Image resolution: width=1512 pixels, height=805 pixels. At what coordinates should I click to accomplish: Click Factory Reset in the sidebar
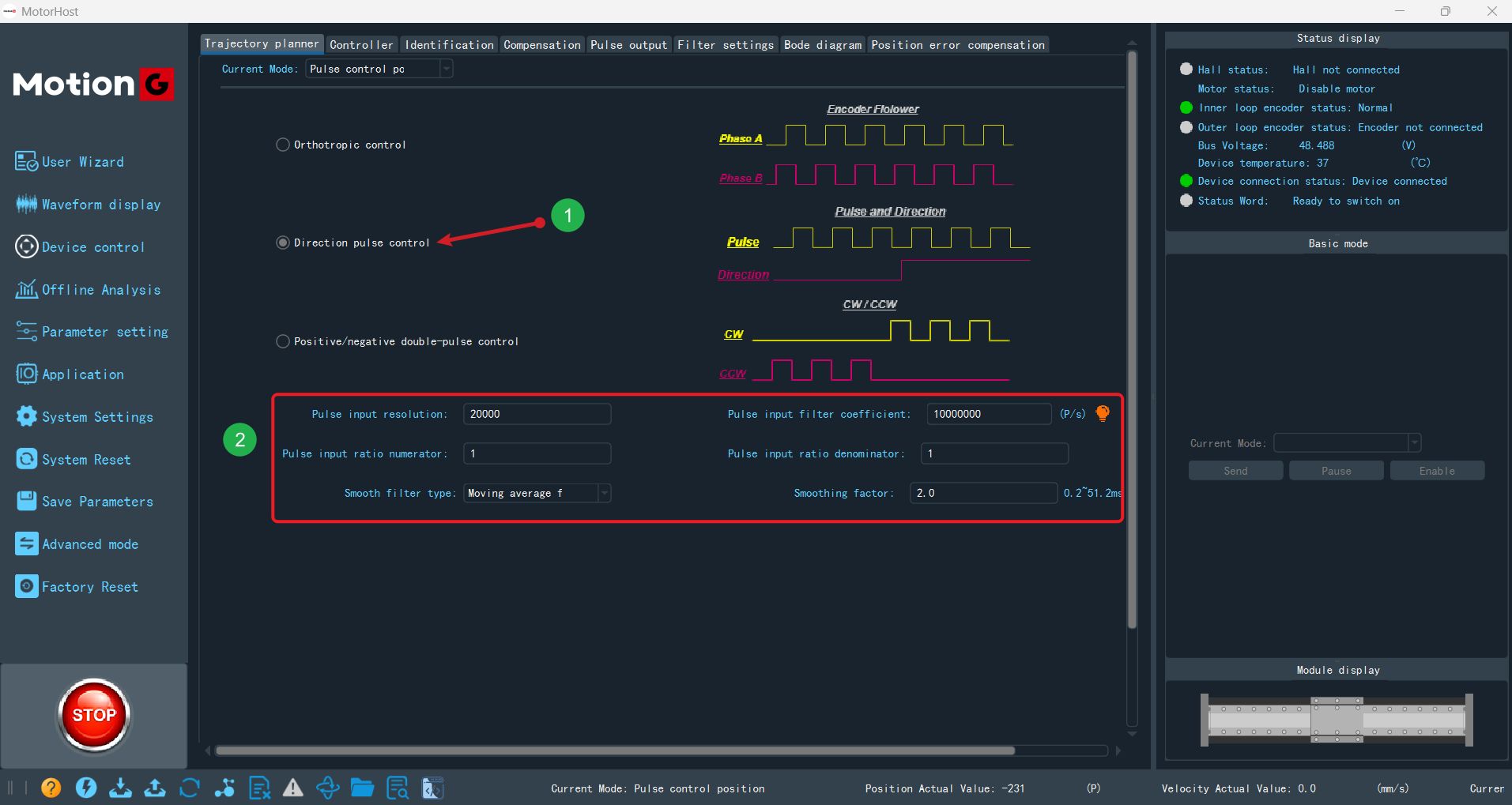tap(77, 587)
